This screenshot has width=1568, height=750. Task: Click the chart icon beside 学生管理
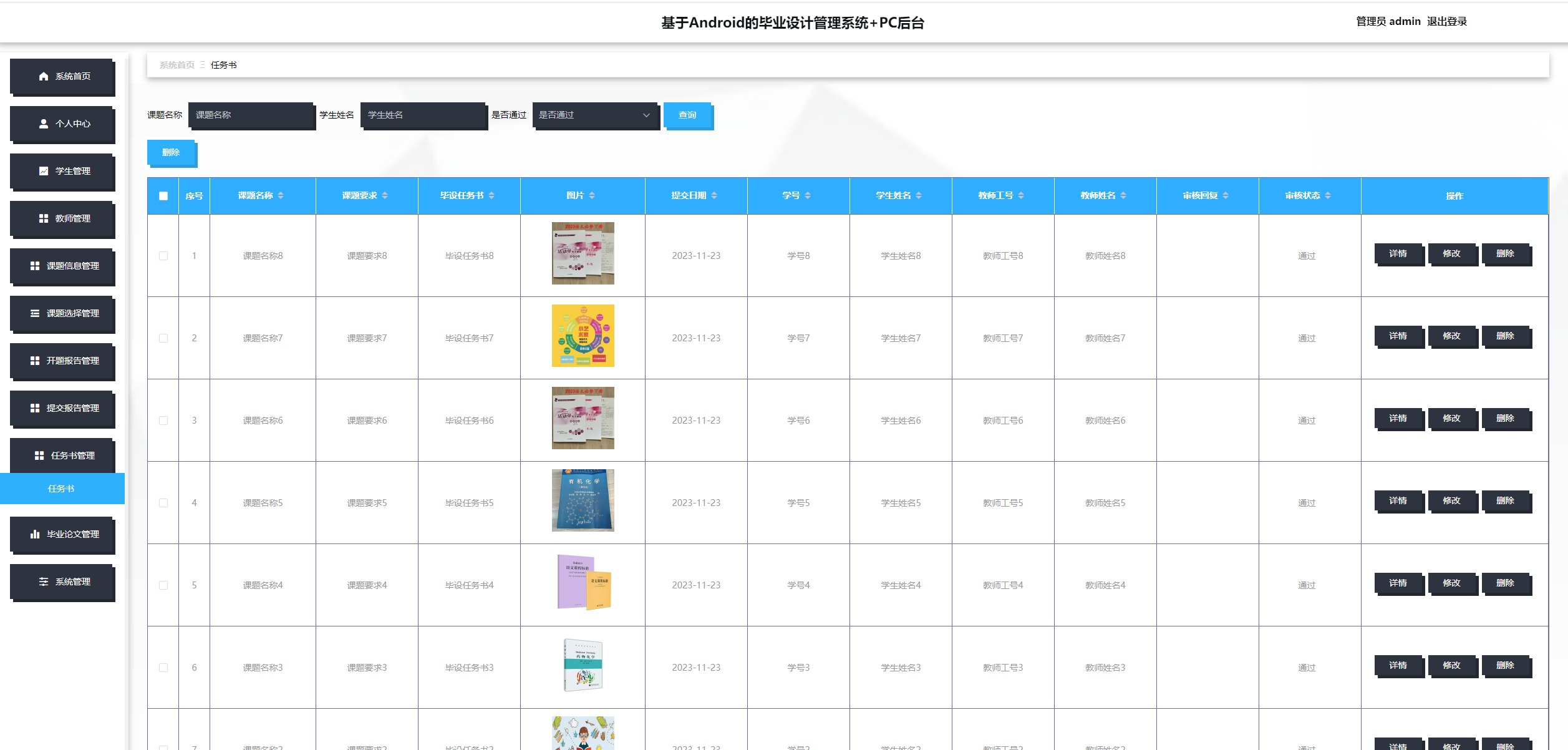coord(43,171)
